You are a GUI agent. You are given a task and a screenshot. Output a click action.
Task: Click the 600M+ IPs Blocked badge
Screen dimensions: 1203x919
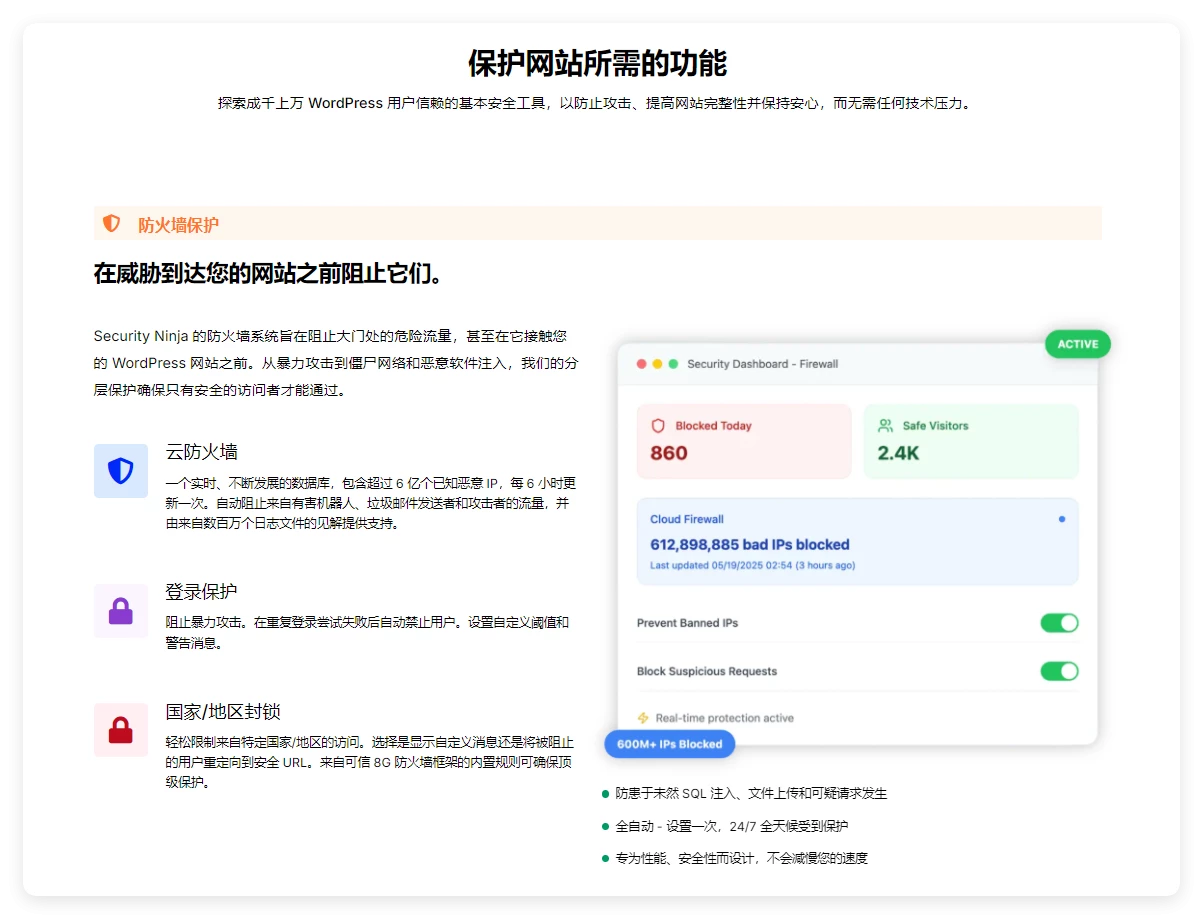[669, 744]
